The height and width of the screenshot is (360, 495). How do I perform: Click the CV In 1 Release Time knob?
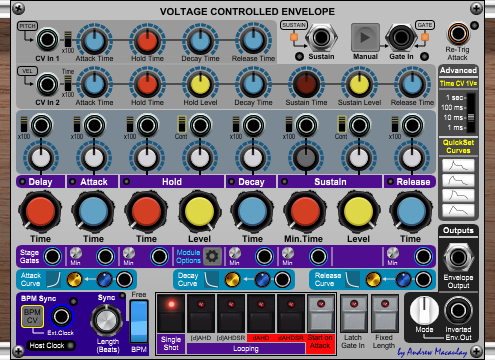point(253,41)
